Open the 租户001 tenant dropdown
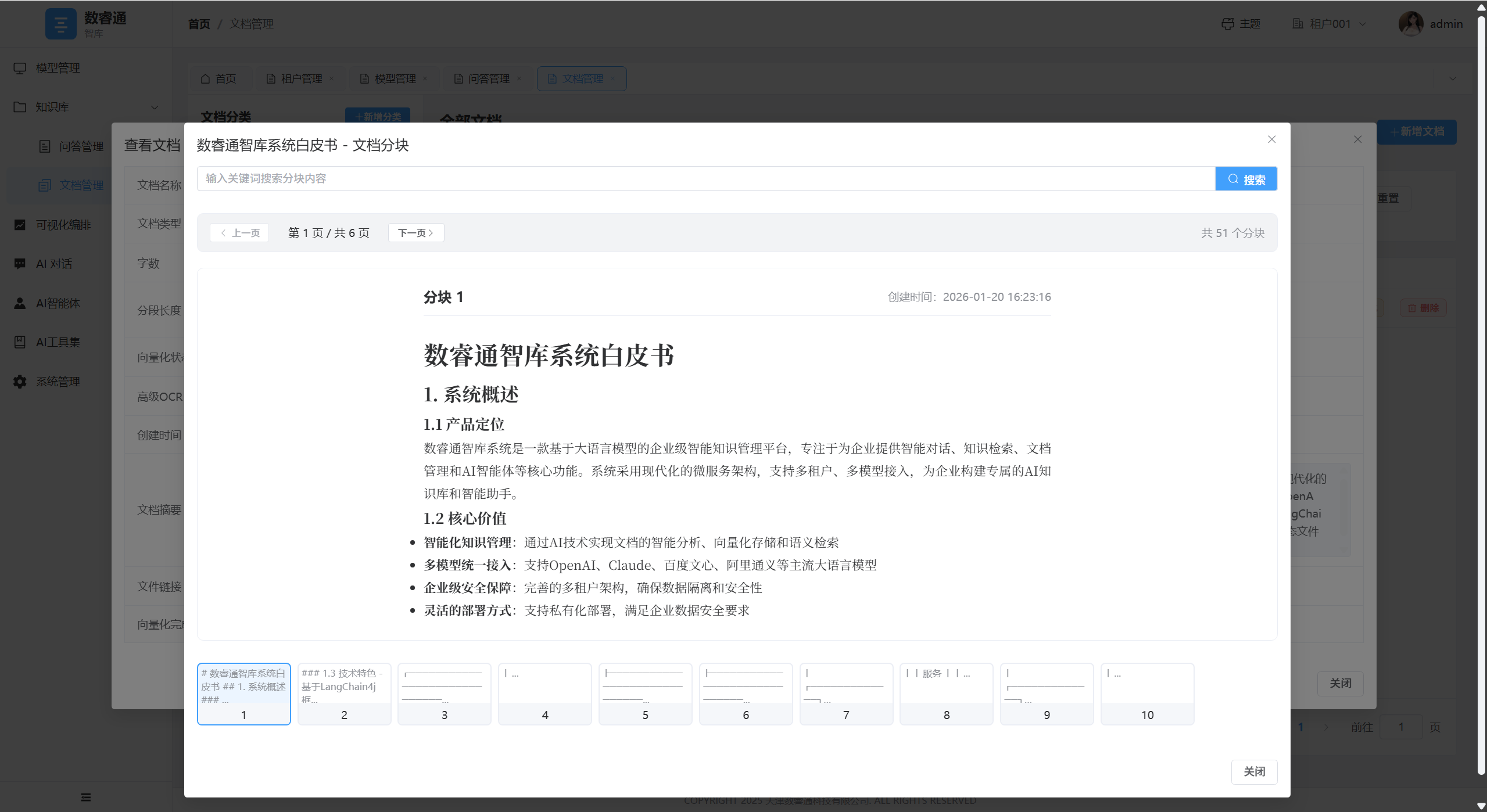The image size is (1487, 812). pyautogui.click(x=1328, y=24)
